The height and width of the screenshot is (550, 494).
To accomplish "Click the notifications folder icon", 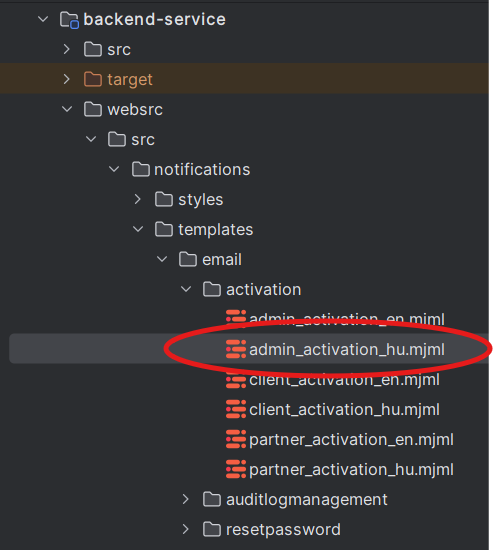I will click(141, 169).
